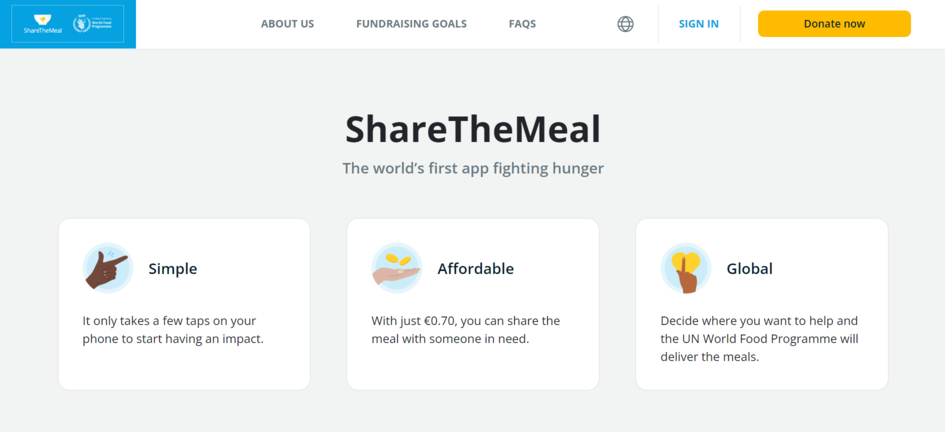Screen dimensions: 945x432
Task: Select the Affordable card heading
Action: 475,268
